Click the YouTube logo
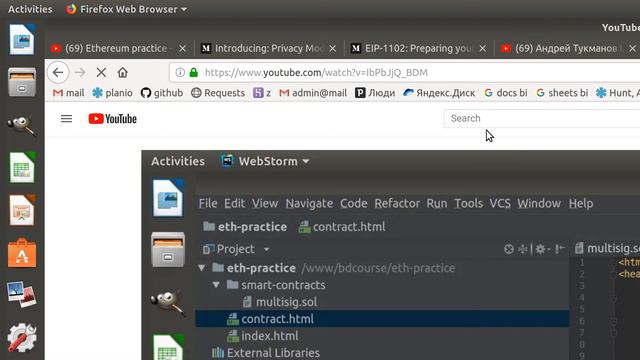Image resolution: width=640 pixels, height=360 pixels. [x=113, y=119]
